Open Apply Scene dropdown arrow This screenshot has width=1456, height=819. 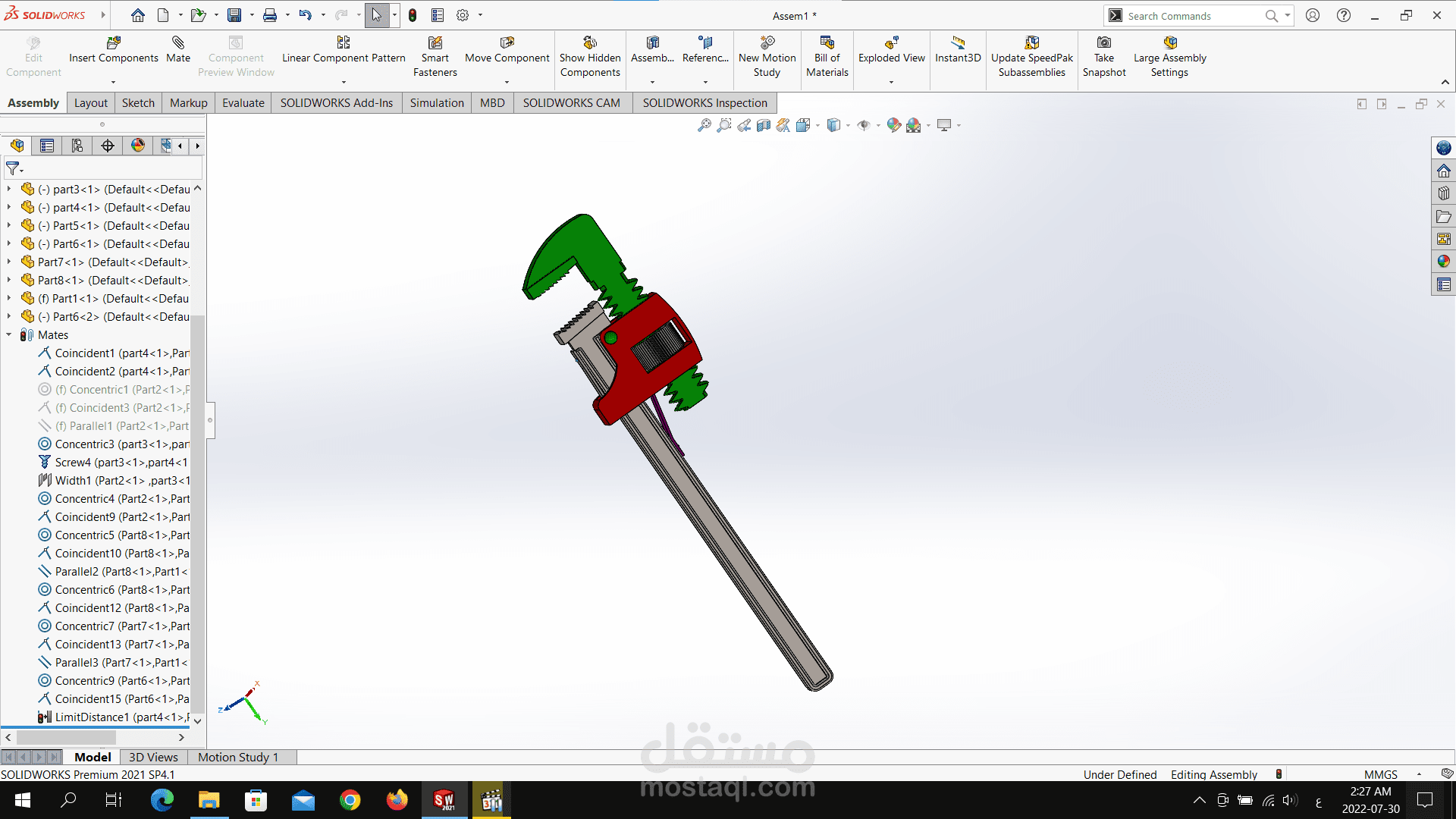(x=928, y=126)
